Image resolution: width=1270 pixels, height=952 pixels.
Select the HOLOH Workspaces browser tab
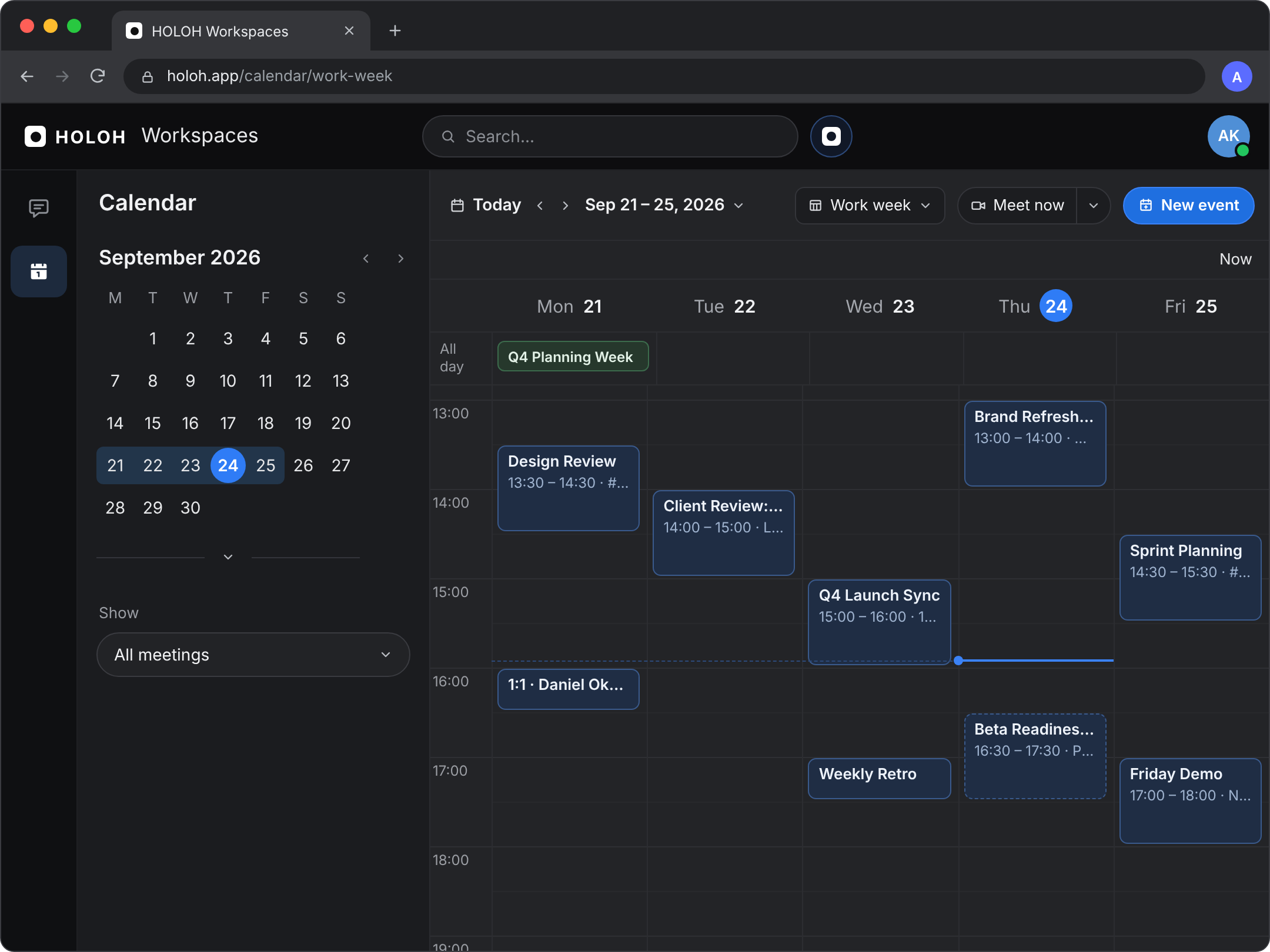coord(241,31)
